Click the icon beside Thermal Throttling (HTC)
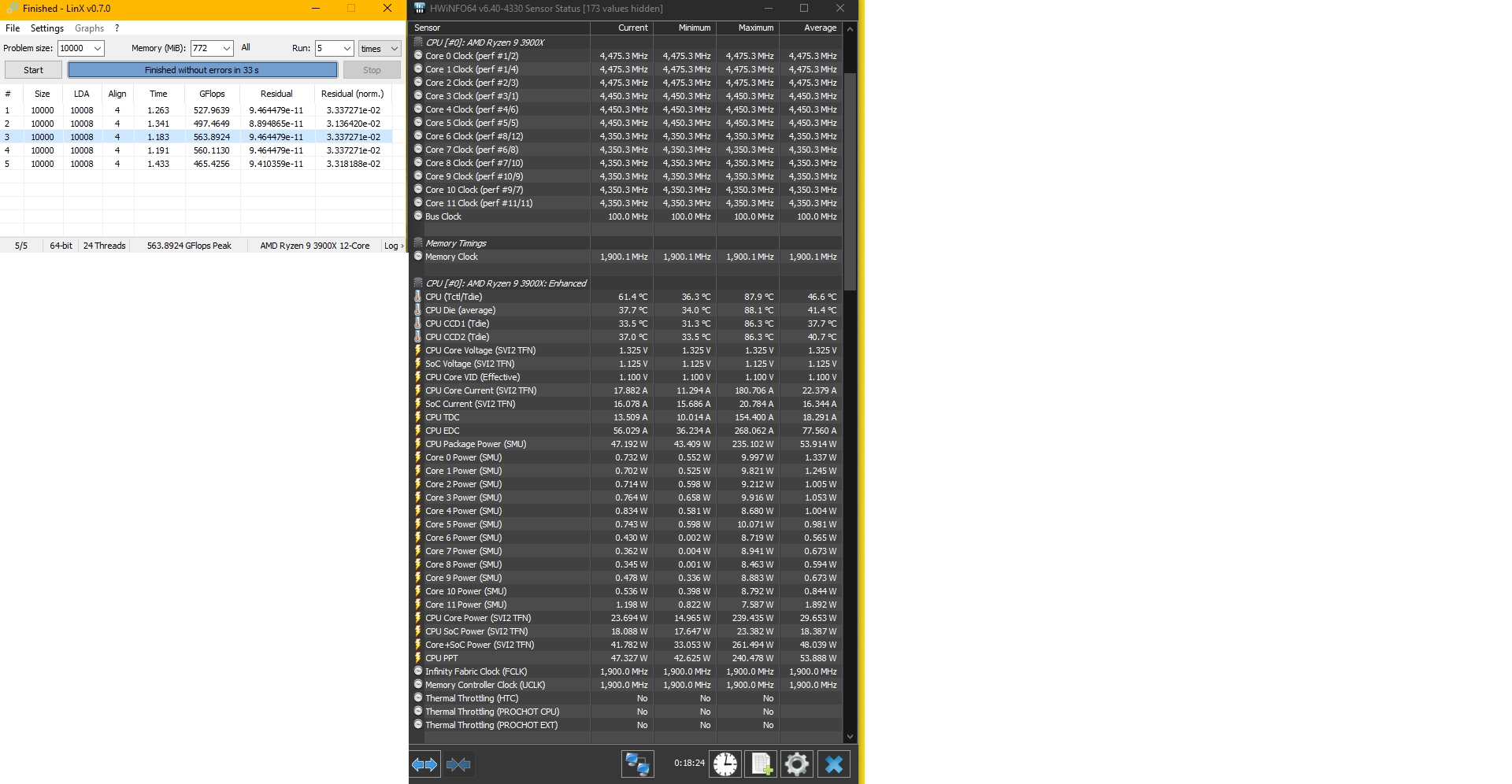 point(418,698)
